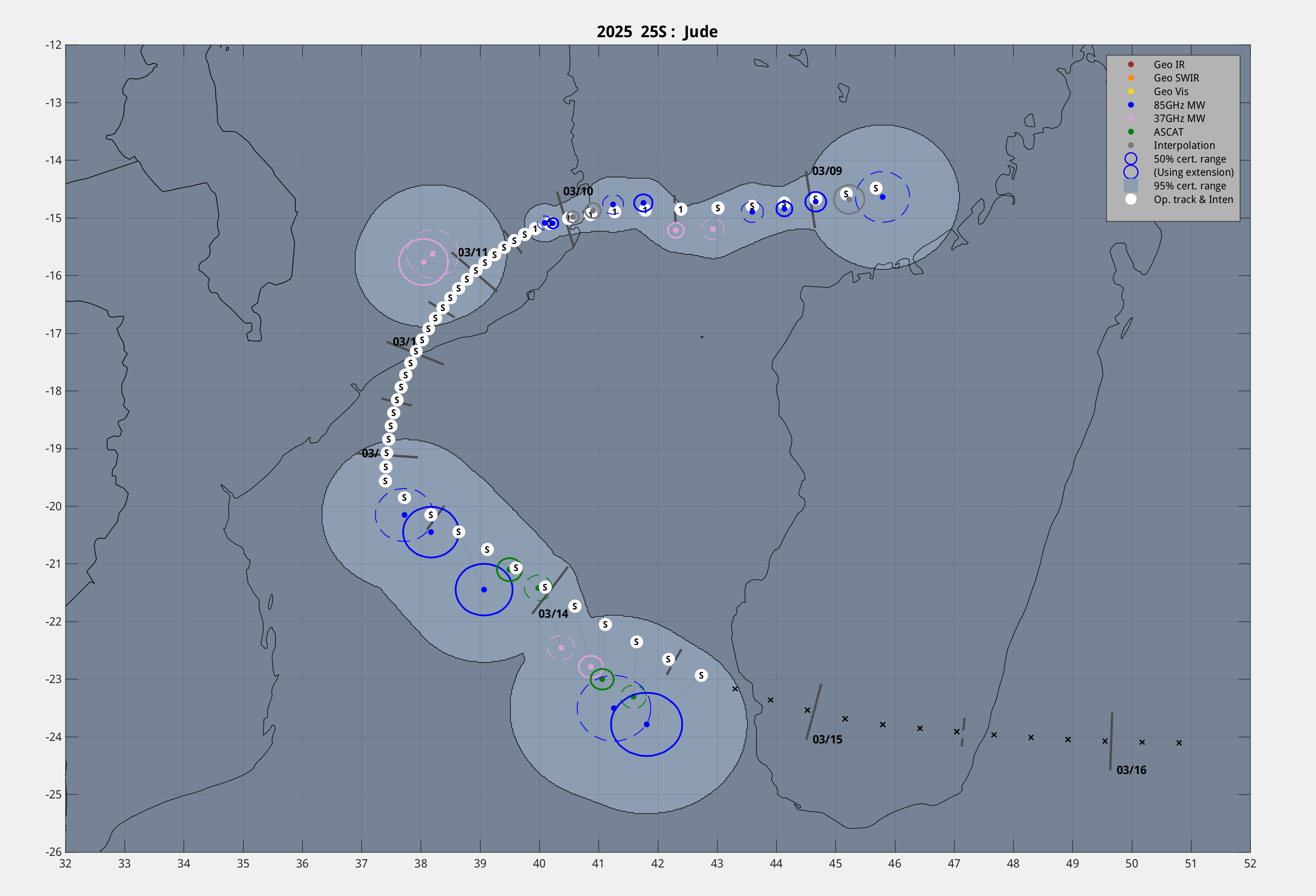The image size is (1316, 896).
Task: Click the 'Op. track & Inten' legend text
Action: tap(1193, 199)
